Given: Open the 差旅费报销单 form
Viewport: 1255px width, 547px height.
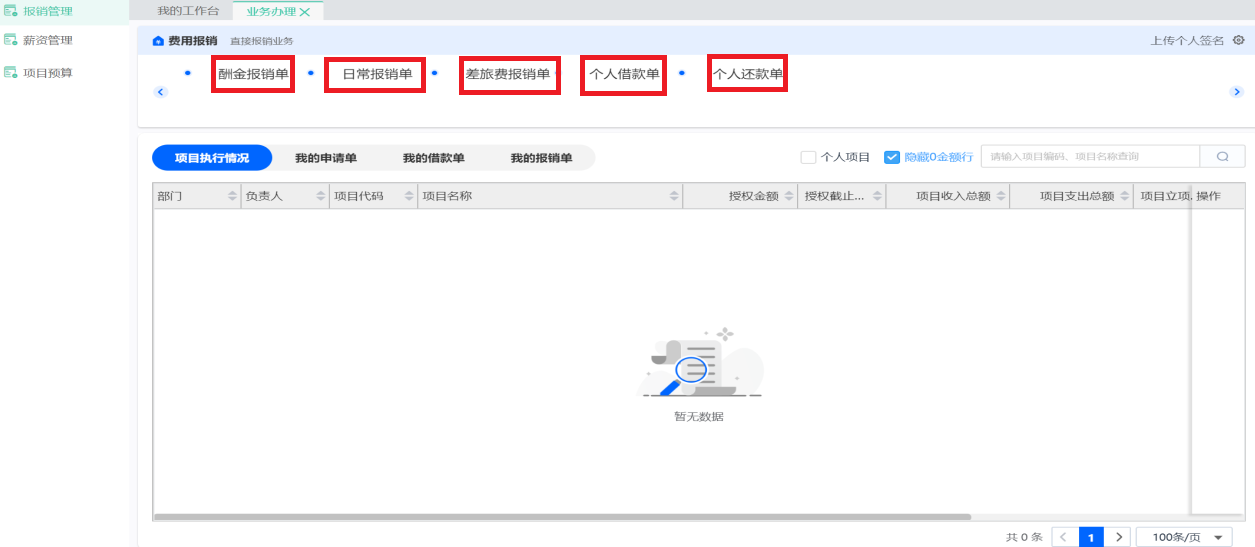Looking at the screenshot, I should coord(508,75).
